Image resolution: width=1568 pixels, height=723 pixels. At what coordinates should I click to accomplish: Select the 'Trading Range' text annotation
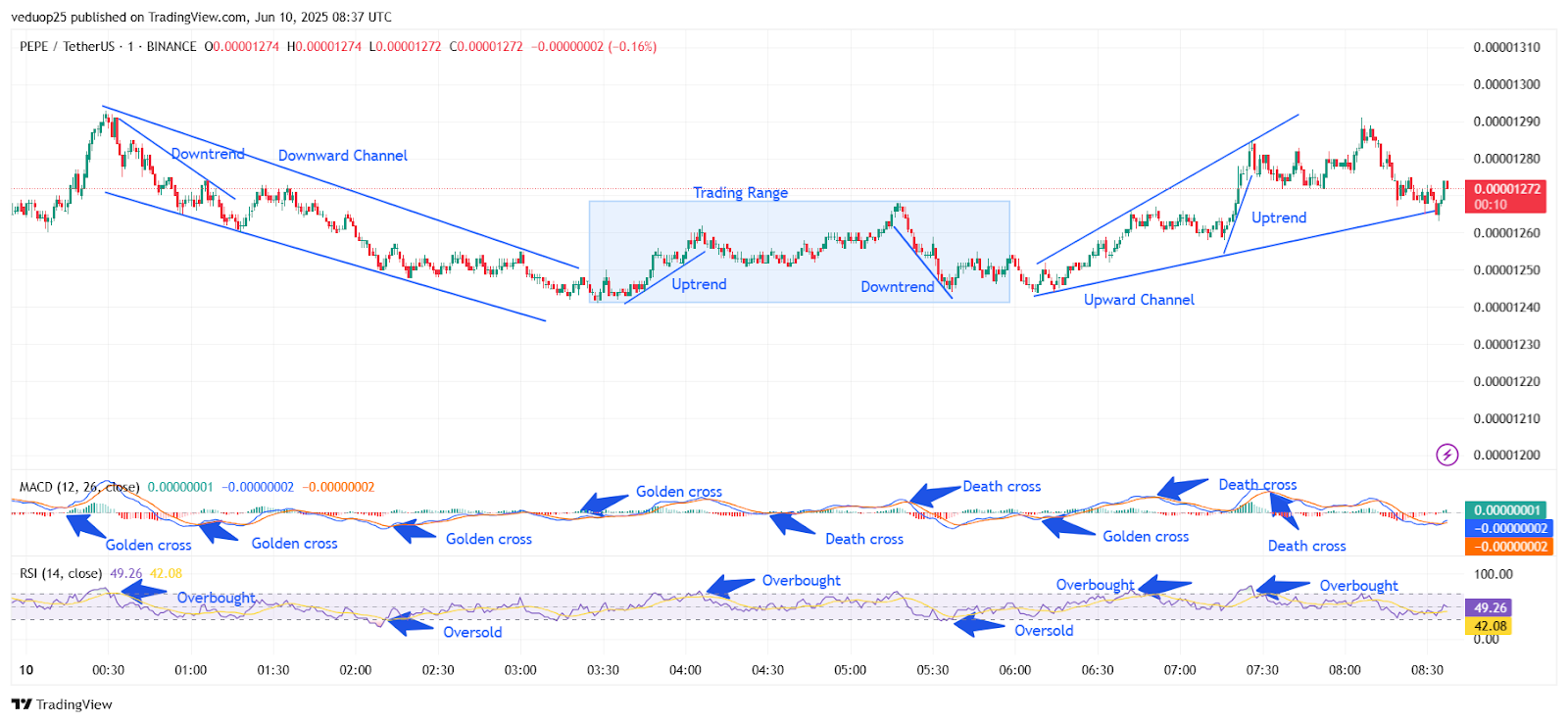(741, 193)
